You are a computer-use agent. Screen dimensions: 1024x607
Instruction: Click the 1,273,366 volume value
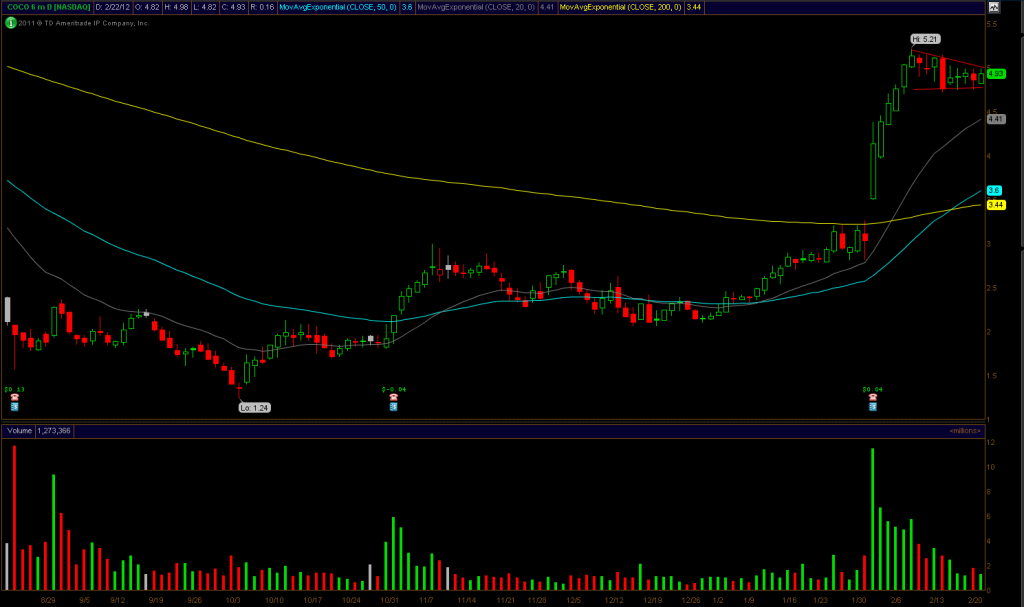[54, 431]
